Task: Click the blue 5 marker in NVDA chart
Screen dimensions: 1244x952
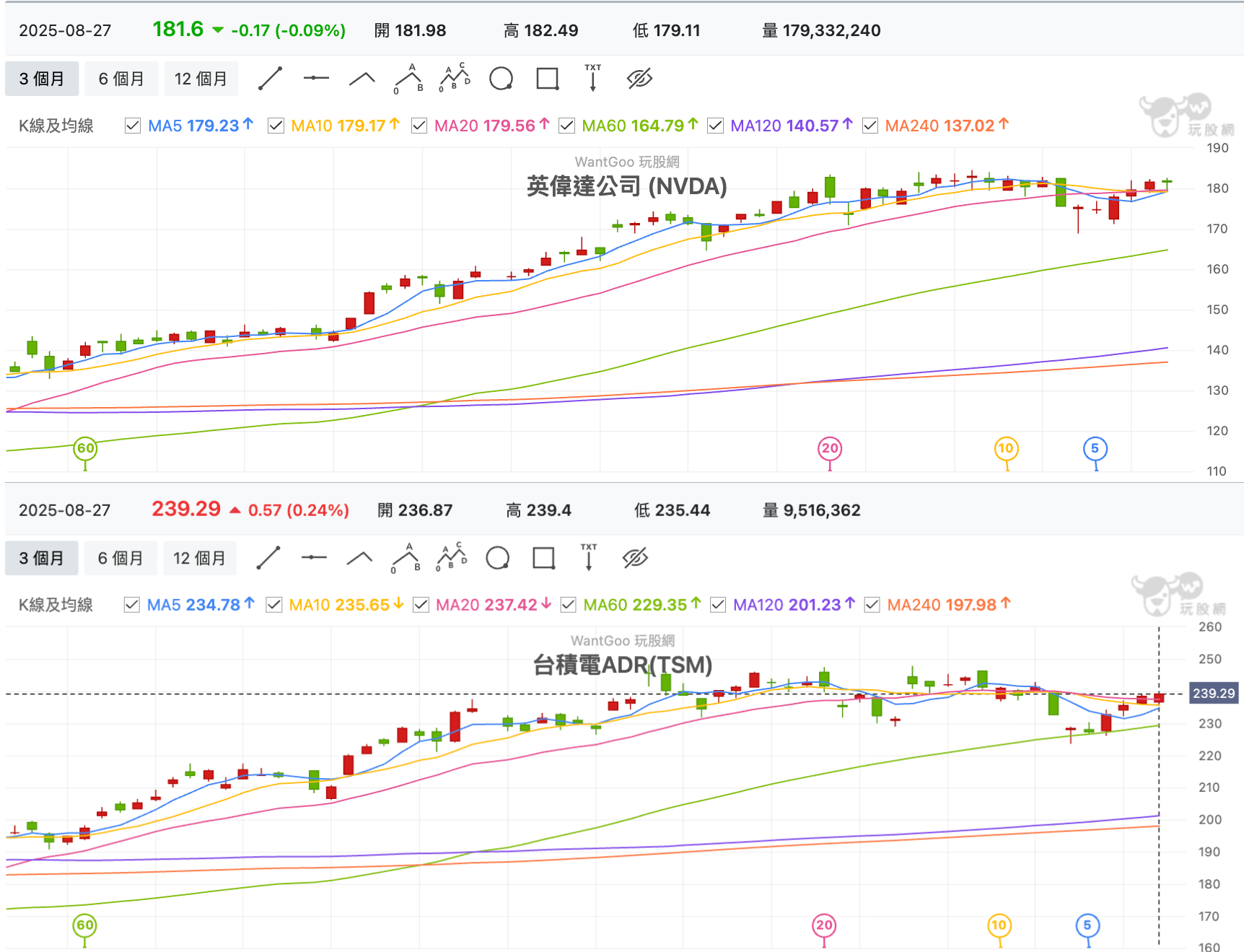Action: click(x=1095, y=448)
